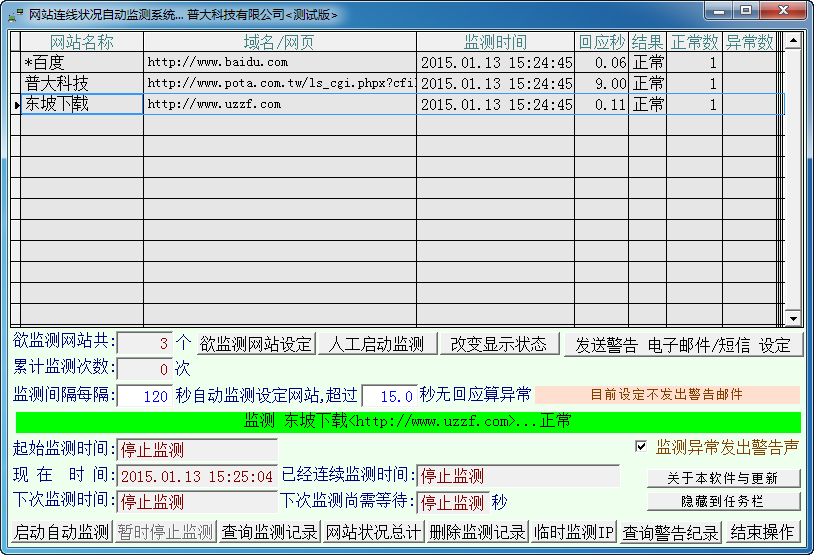Screen dimensions: 814x555
Task: Minimize the monitoring window
Action: click(x=719, y=10)
